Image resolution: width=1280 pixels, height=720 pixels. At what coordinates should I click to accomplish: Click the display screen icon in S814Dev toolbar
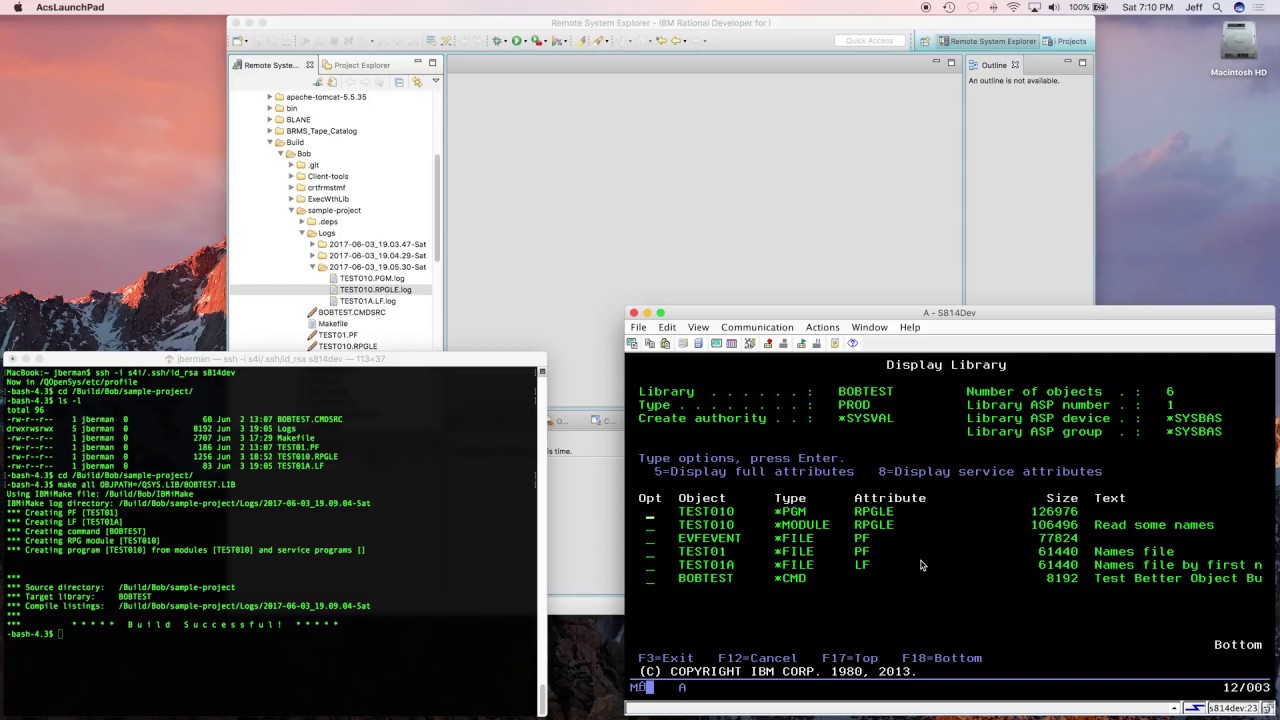[x=716, y=343]
